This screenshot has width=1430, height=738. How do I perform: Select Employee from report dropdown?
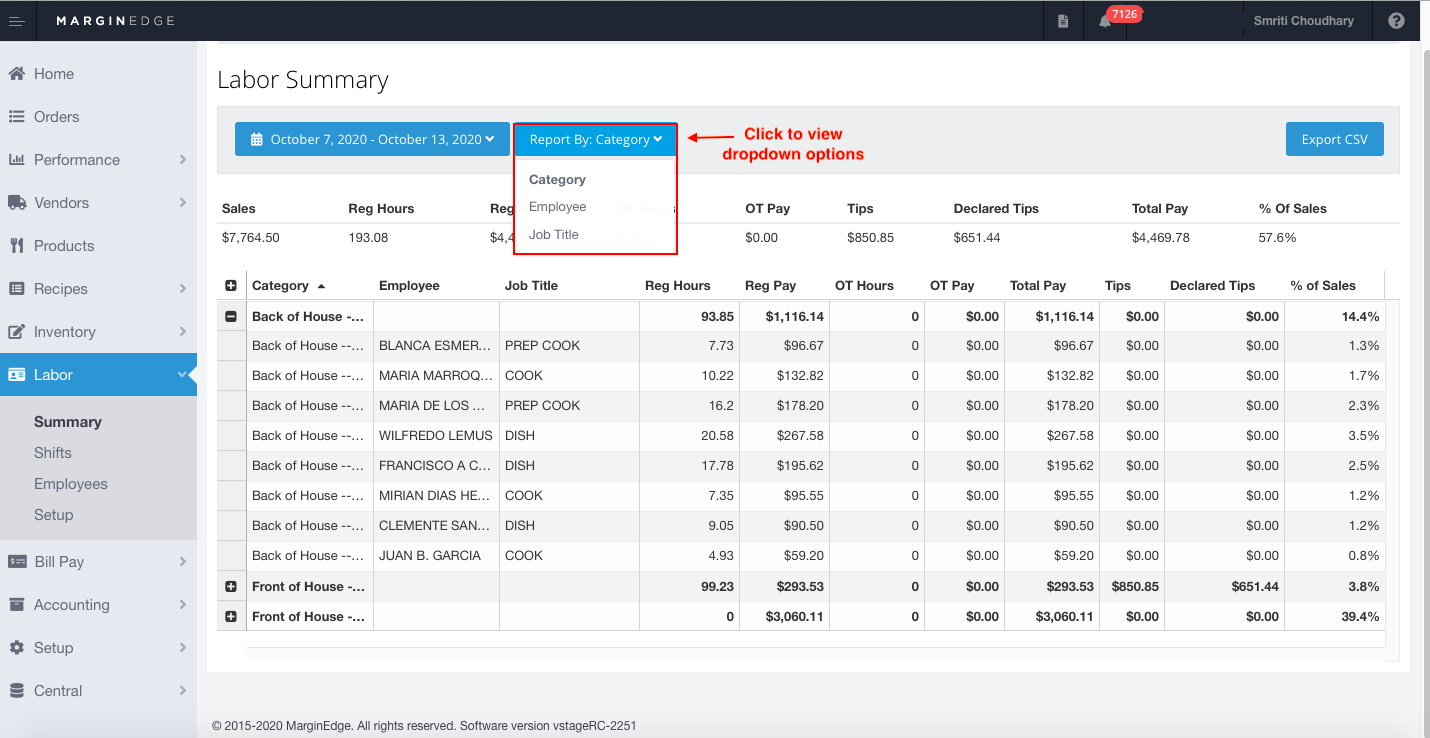pos(558,207)
